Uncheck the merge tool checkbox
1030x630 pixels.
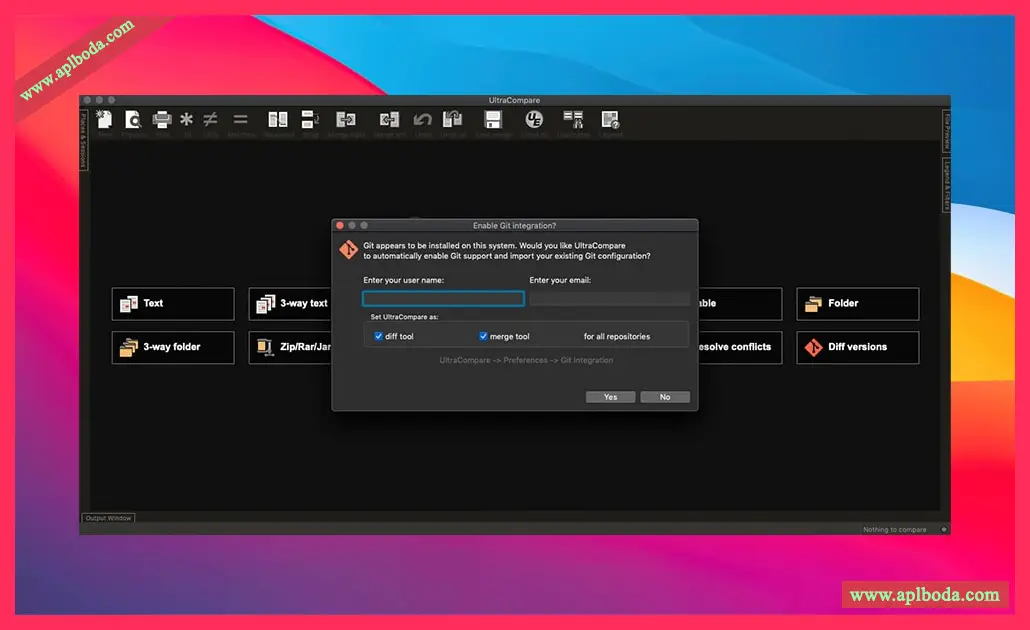pos(483,336)
